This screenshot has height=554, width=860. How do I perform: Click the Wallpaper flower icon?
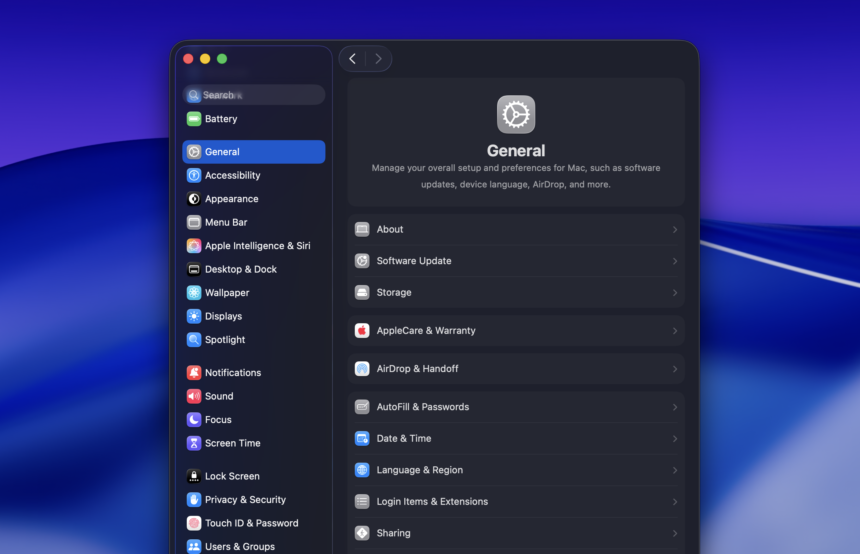point(194,293)
